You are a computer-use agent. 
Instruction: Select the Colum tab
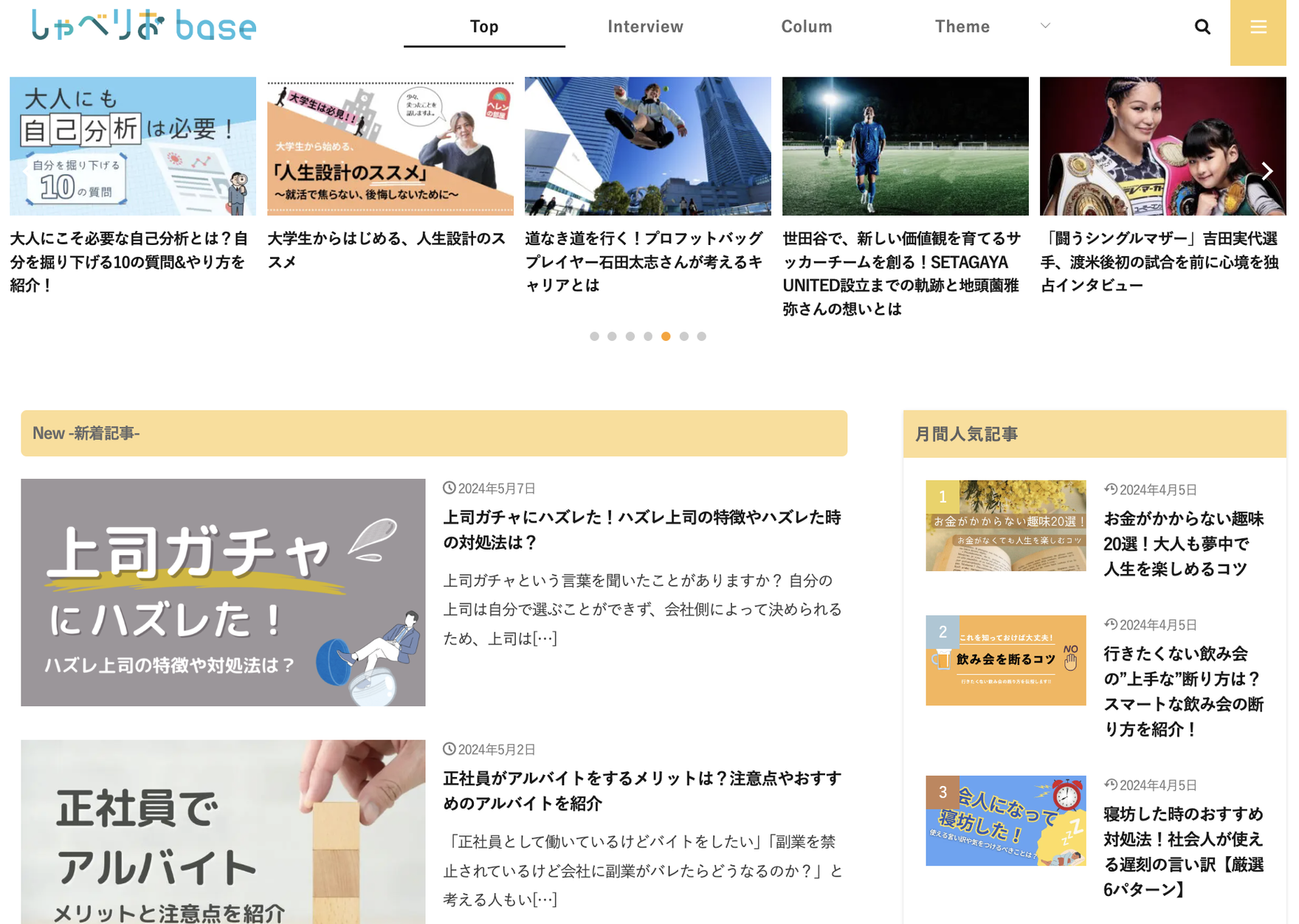click(x=806, y=27)
